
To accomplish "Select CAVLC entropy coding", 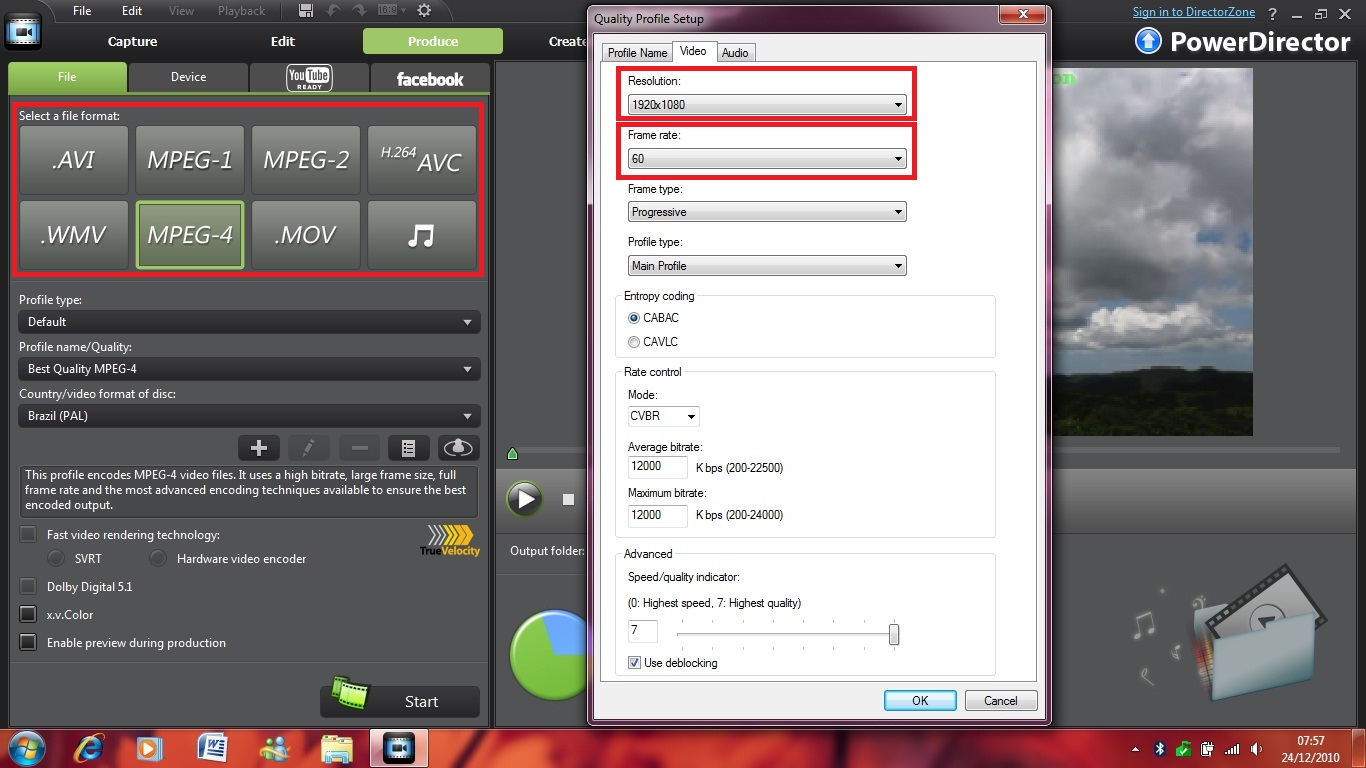I will tap(634, 342).
